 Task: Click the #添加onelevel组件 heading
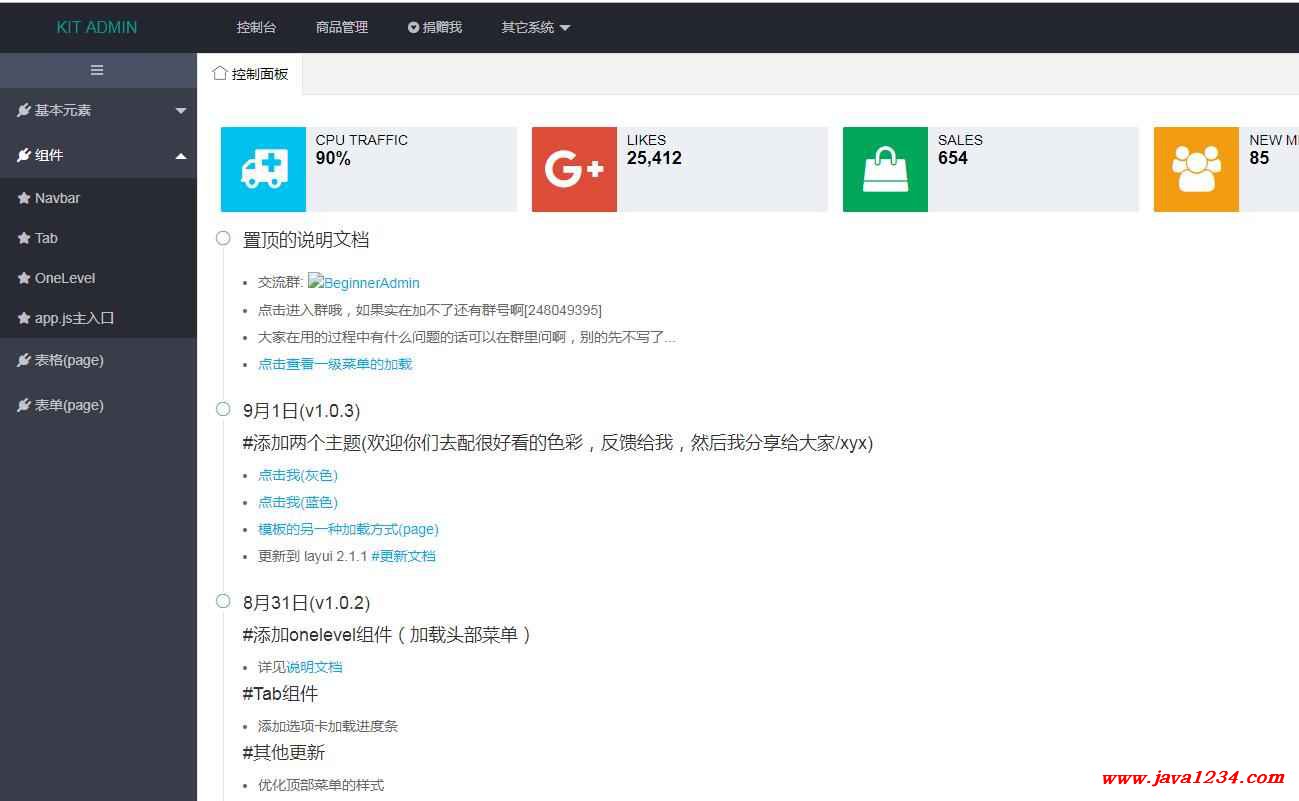[x=386, y=635]
